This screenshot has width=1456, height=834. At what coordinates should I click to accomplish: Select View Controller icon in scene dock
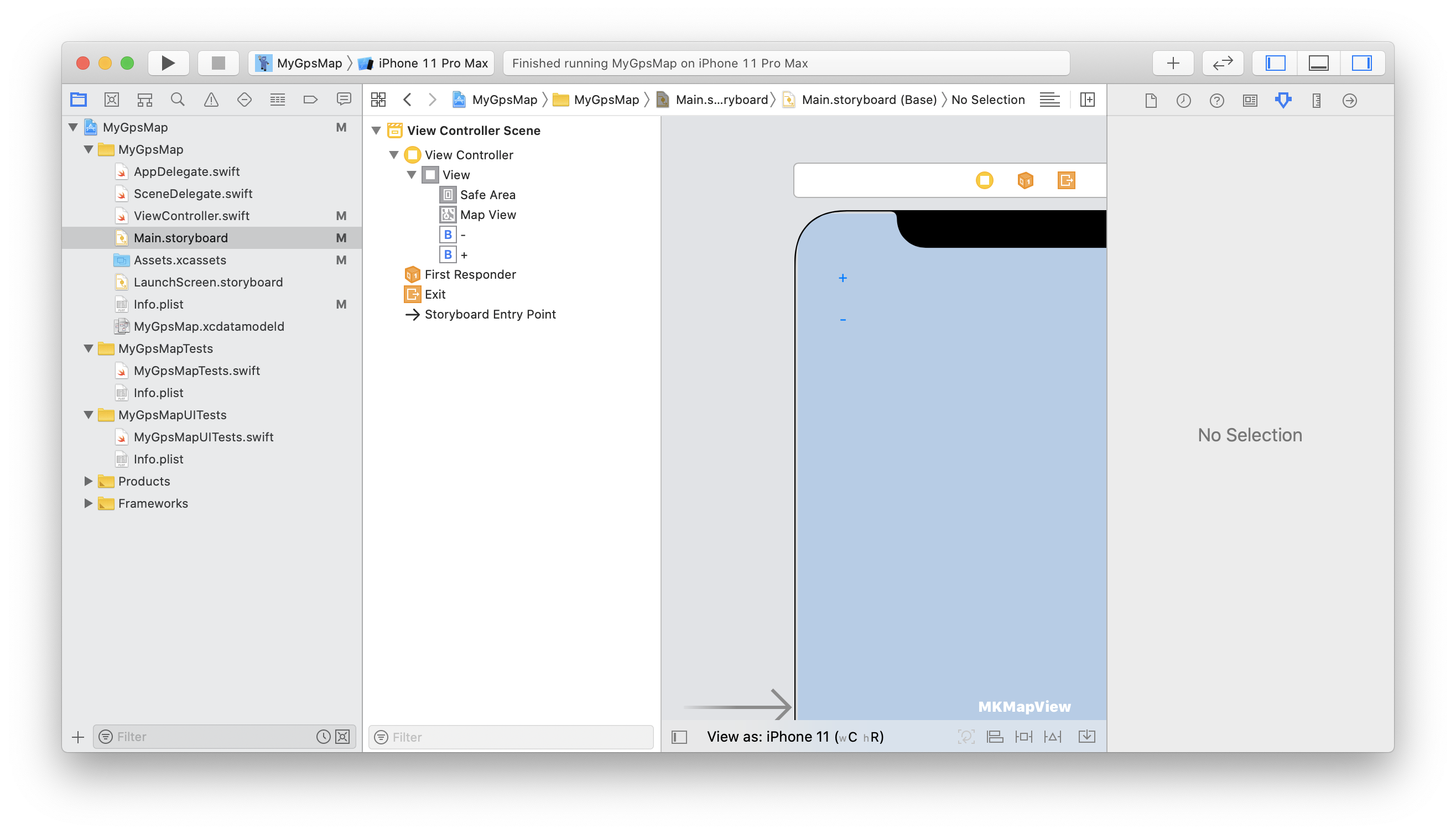coord(984,180)
